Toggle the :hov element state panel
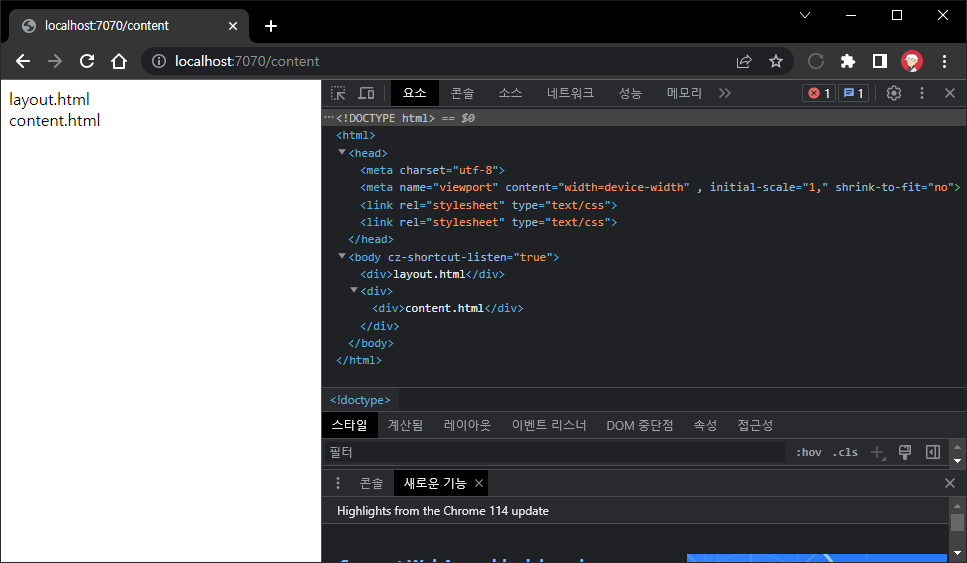The image size is (967, 563). (809, 452)
